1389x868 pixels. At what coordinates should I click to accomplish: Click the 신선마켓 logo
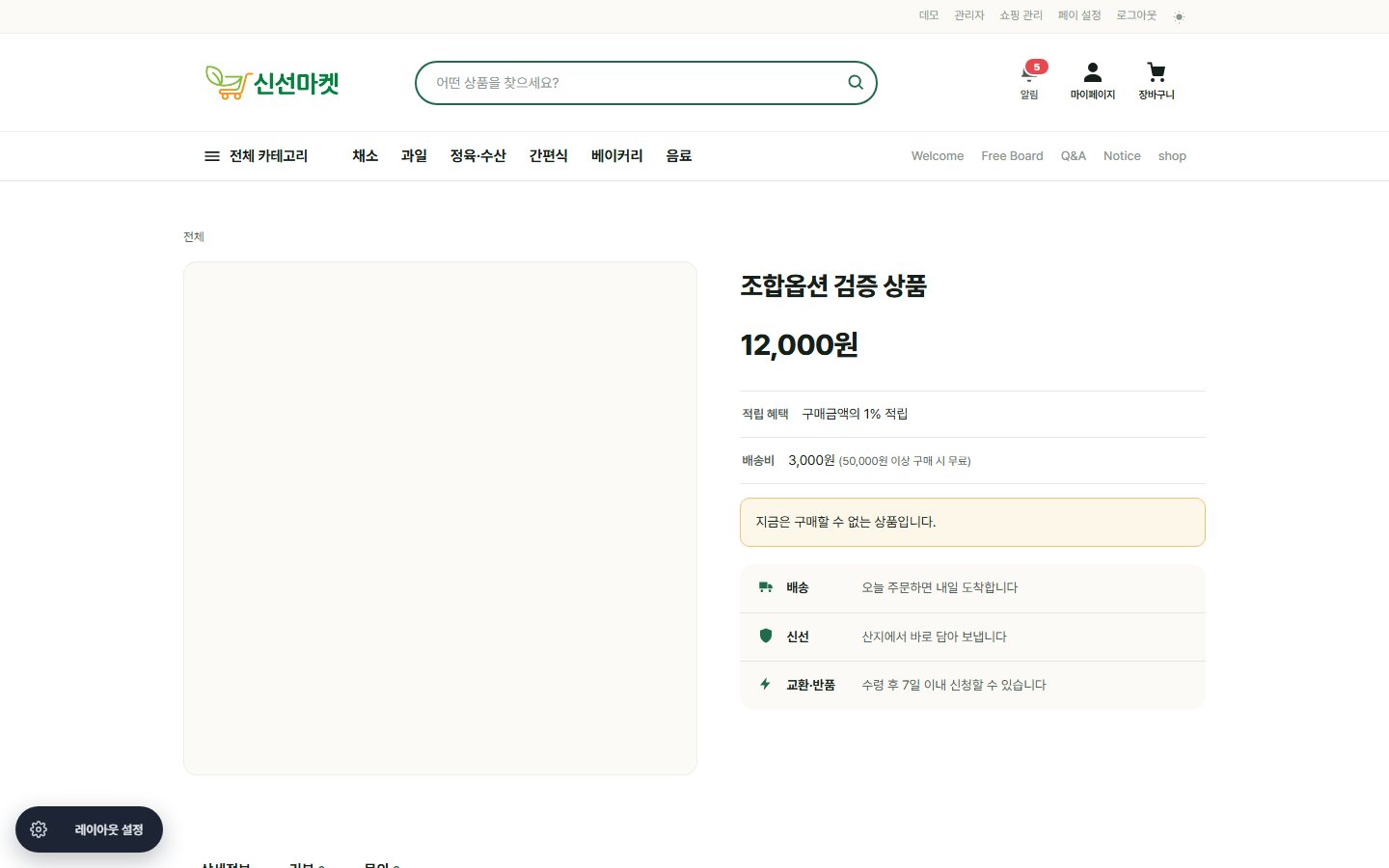pyautogui.click(x=272, y=83)
